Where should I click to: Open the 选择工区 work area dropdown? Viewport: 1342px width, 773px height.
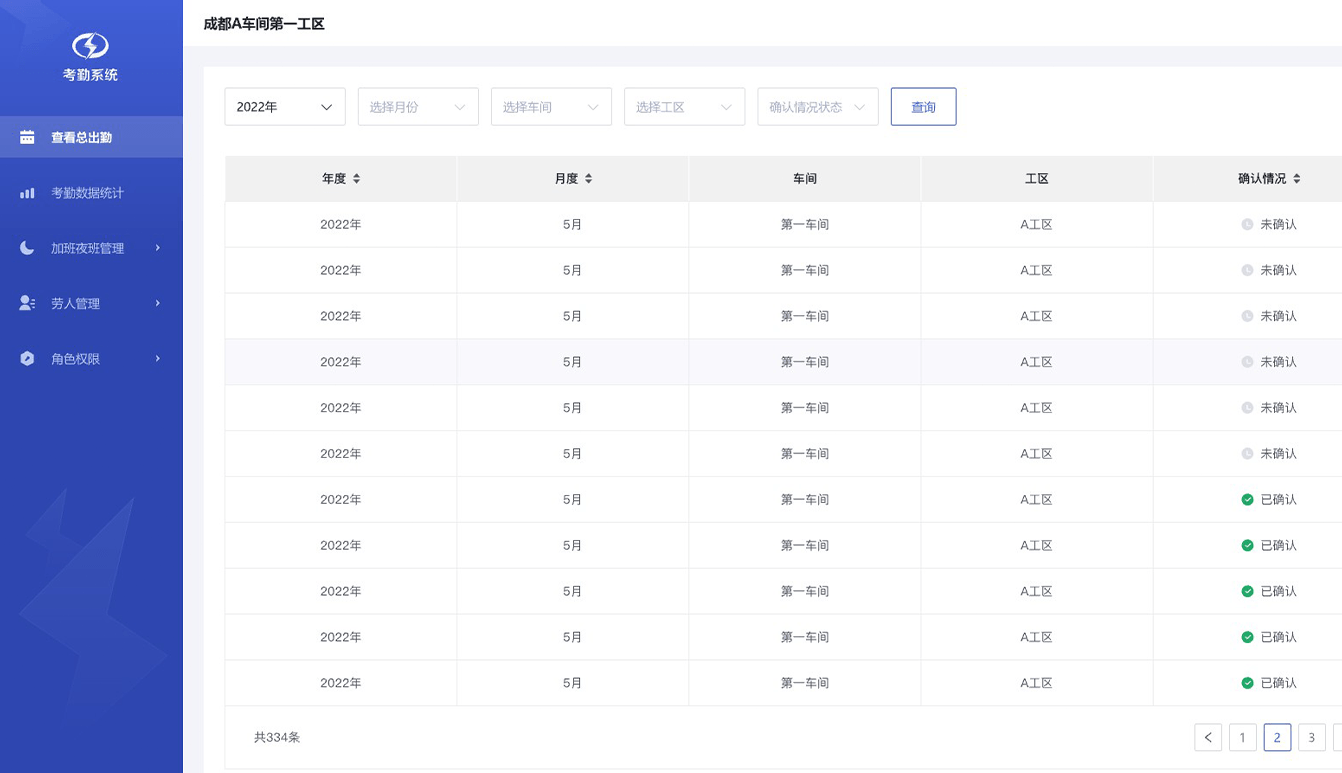(x=684, y=107)
